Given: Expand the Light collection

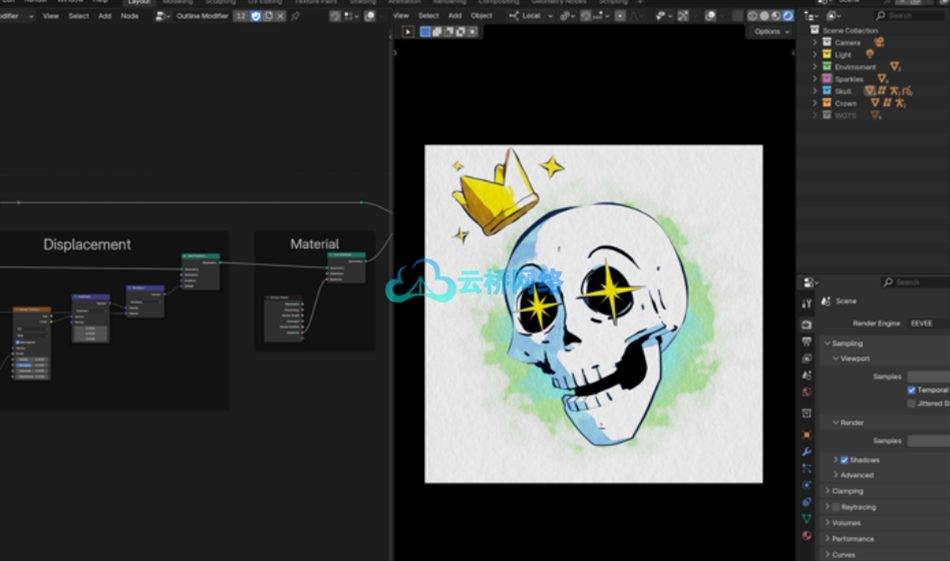Looking at the screenshot, I should (815, 55).
